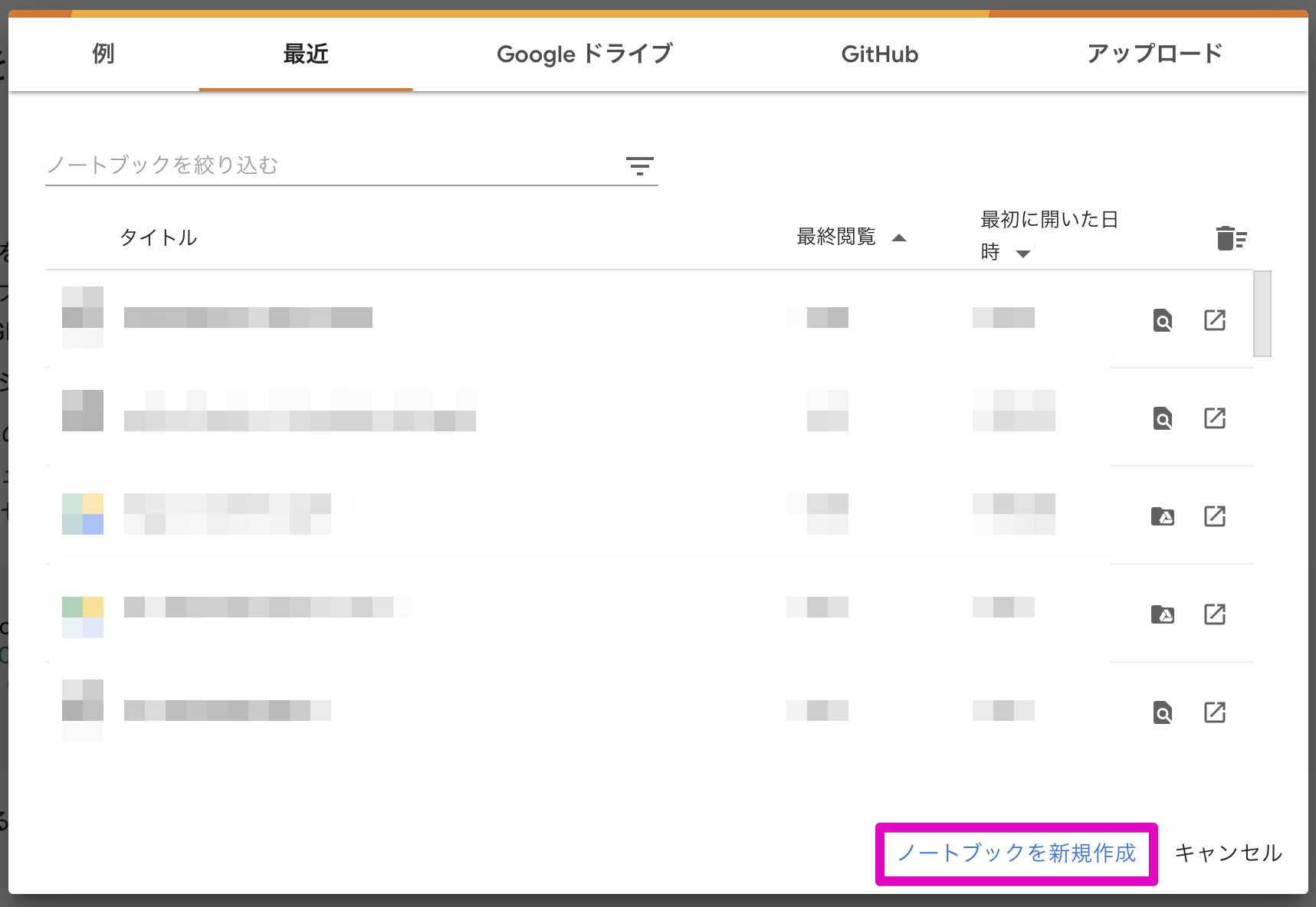
Task: Click the filter list icon in search field
Action: tap(639, 165)
